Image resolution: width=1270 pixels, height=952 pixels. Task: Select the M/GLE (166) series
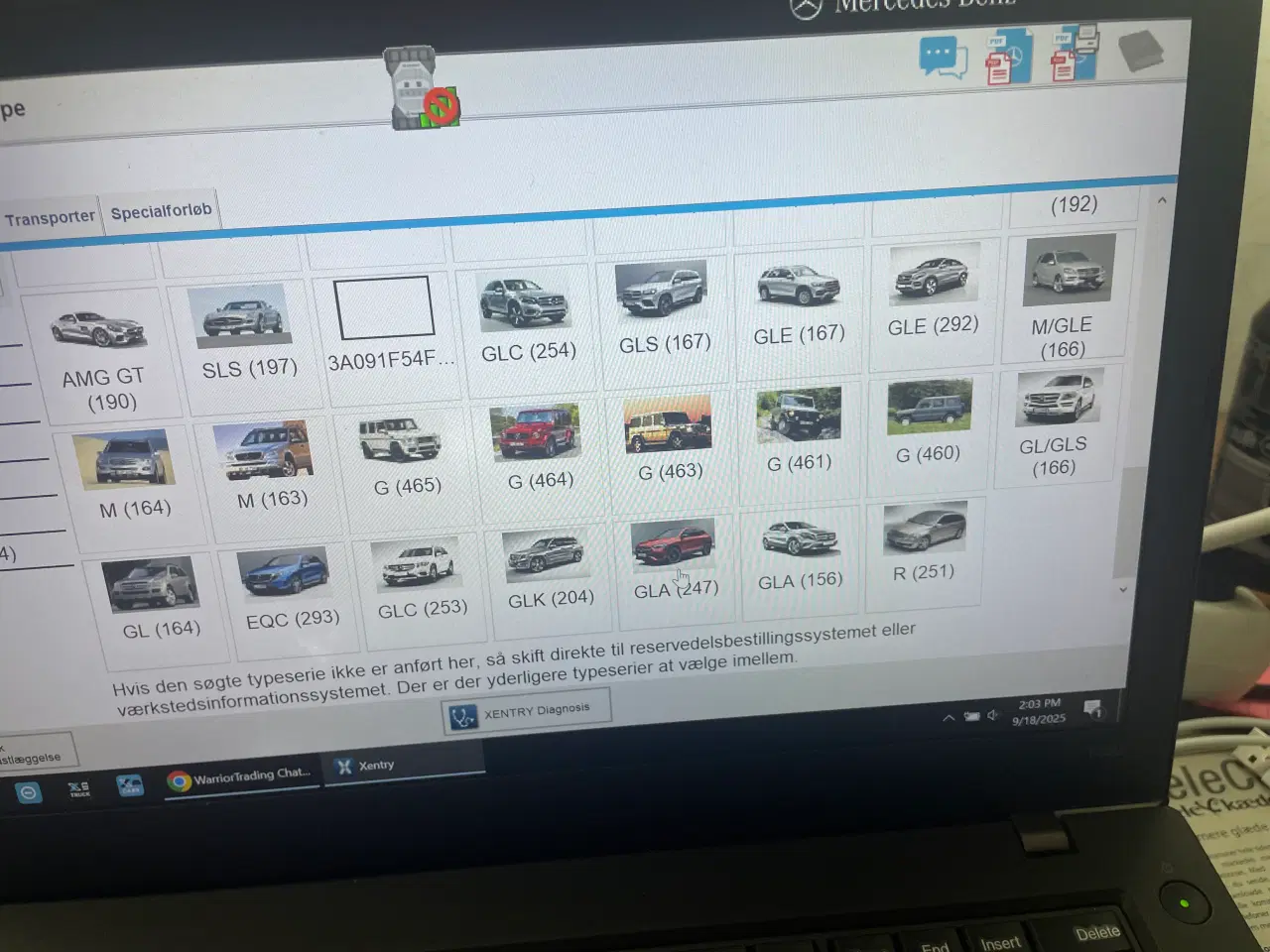point(1067,295)
